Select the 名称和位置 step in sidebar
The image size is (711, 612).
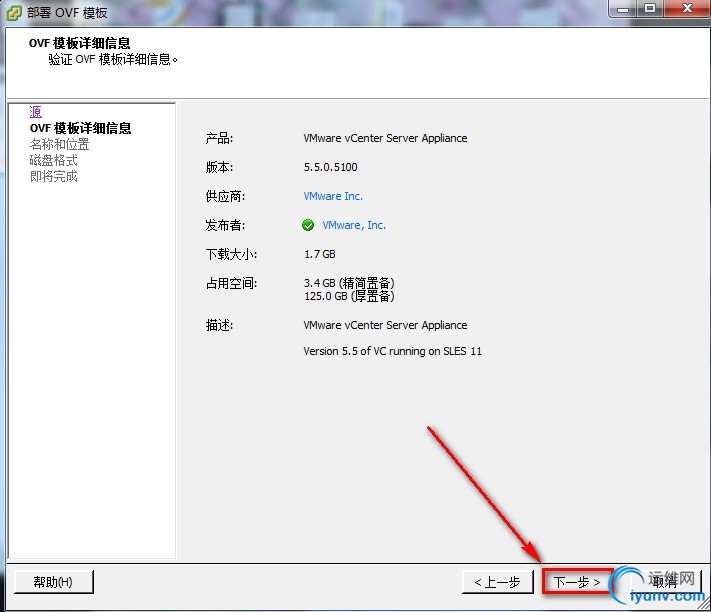(59, 145)
